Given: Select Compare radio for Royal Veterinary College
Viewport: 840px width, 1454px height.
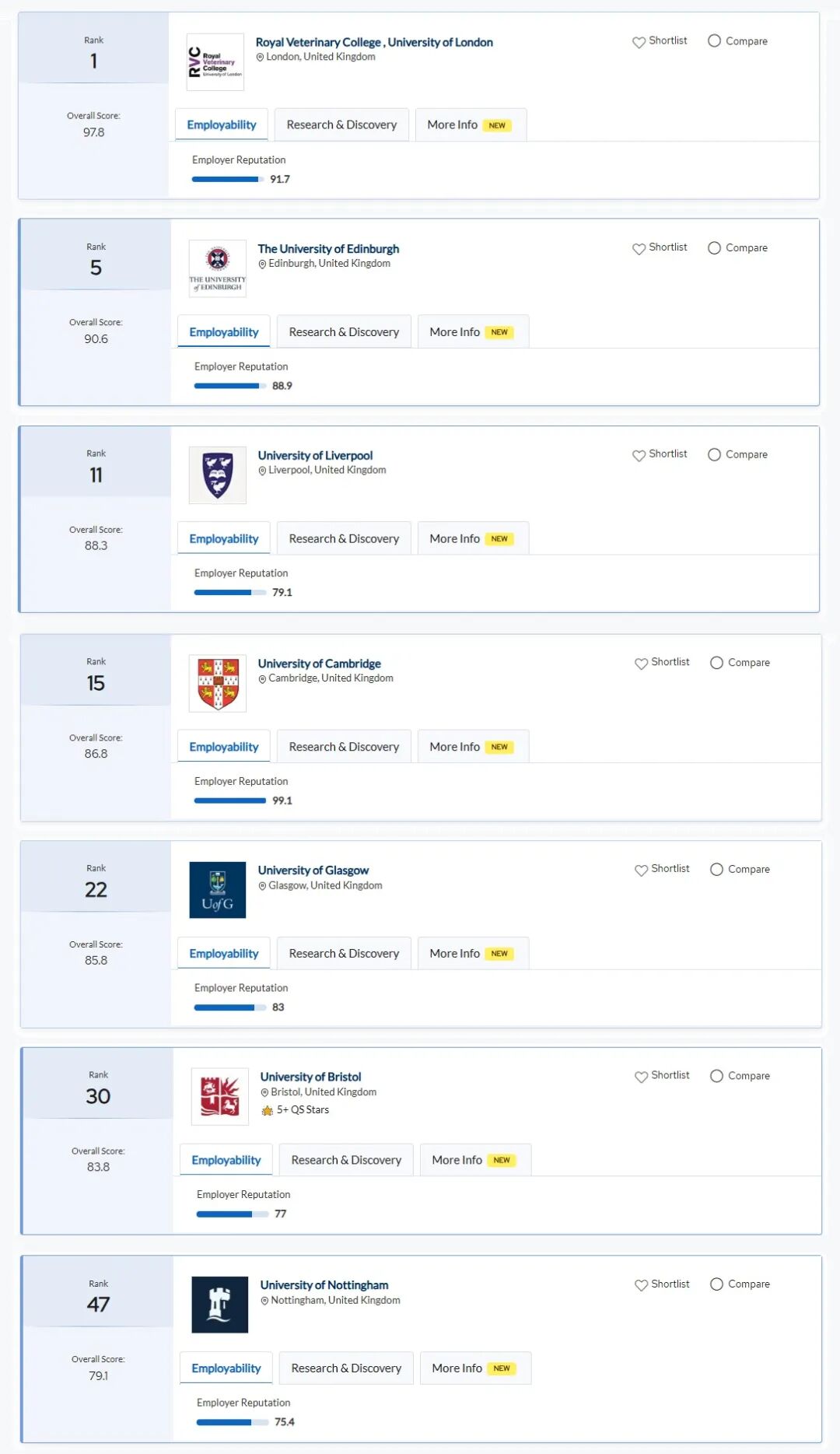Looking at the screenshot, I should 714,41.
